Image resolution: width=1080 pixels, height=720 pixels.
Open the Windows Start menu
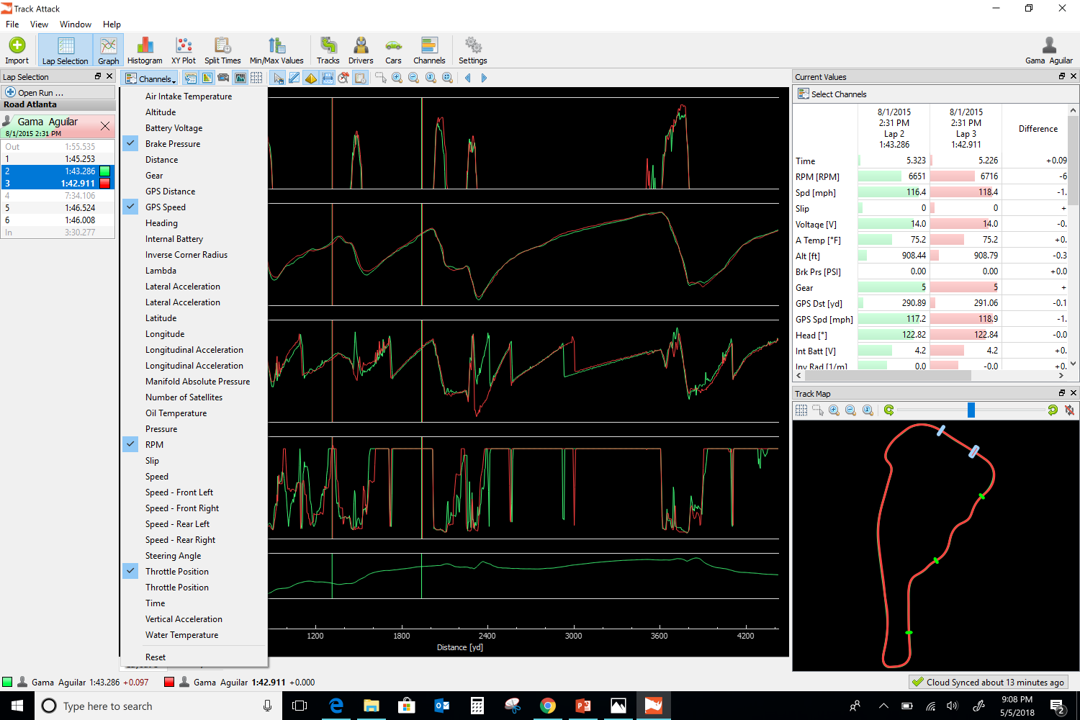pos(17,706)
